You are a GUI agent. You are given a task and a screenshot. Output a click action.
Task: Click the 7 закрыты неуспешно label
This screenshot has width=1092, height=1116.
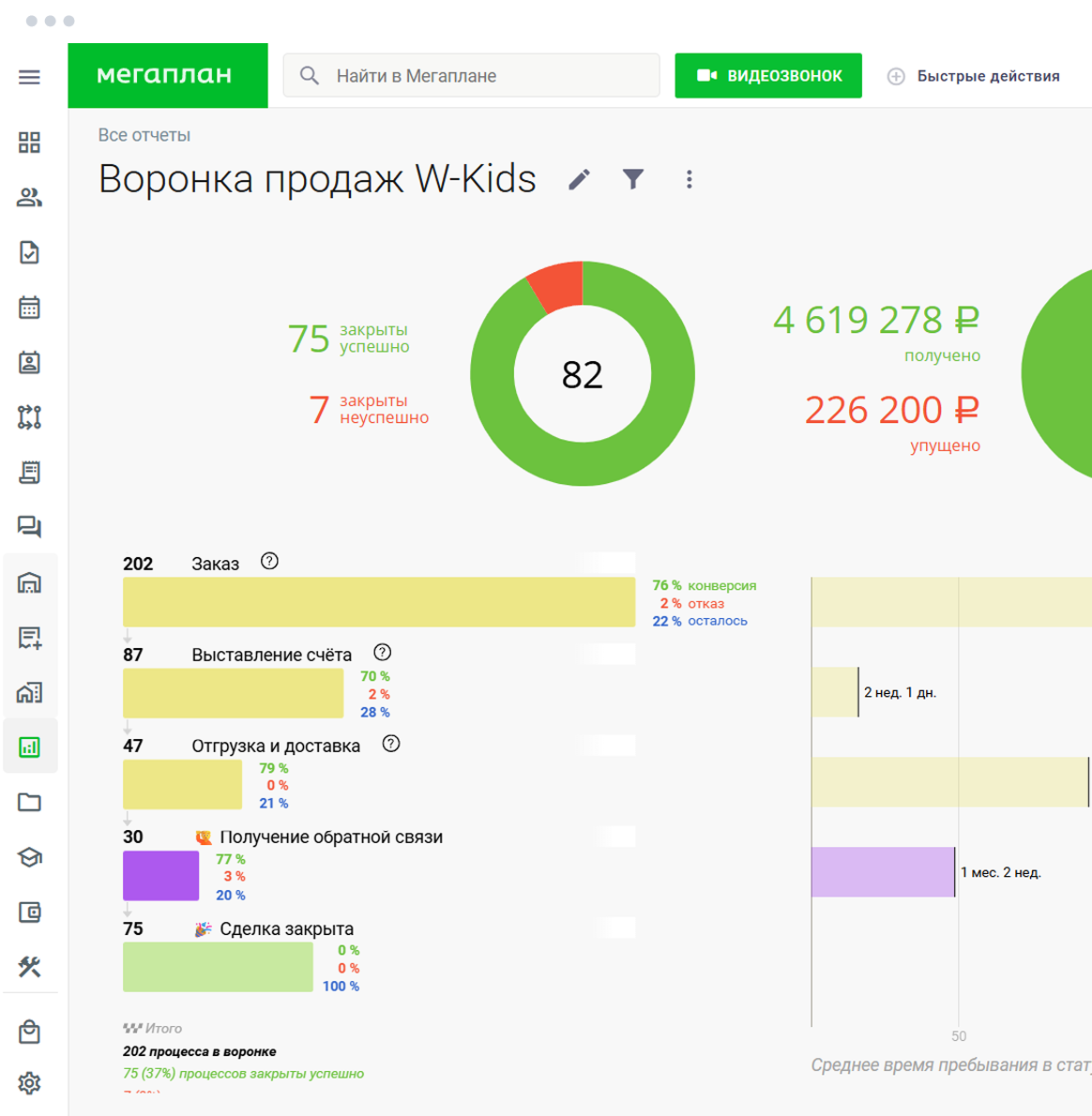click(369, 409)
